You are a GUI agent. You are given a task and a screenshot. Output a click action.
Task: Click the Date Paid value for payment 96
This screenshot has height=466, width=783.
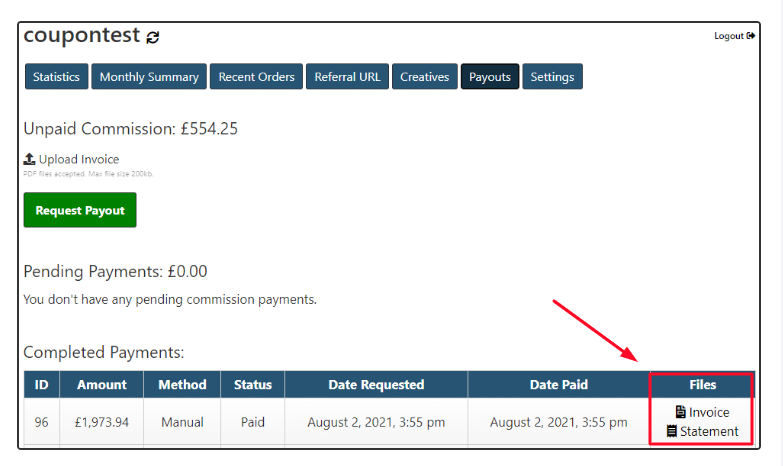[559, 422]
